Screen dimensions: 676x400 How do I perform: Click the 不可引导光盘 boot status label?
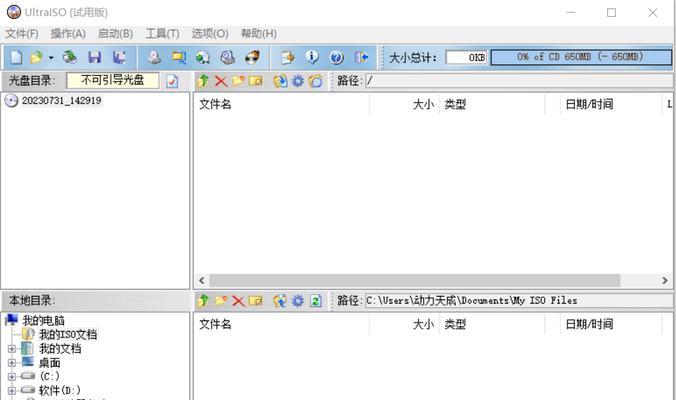coord(113,80)
